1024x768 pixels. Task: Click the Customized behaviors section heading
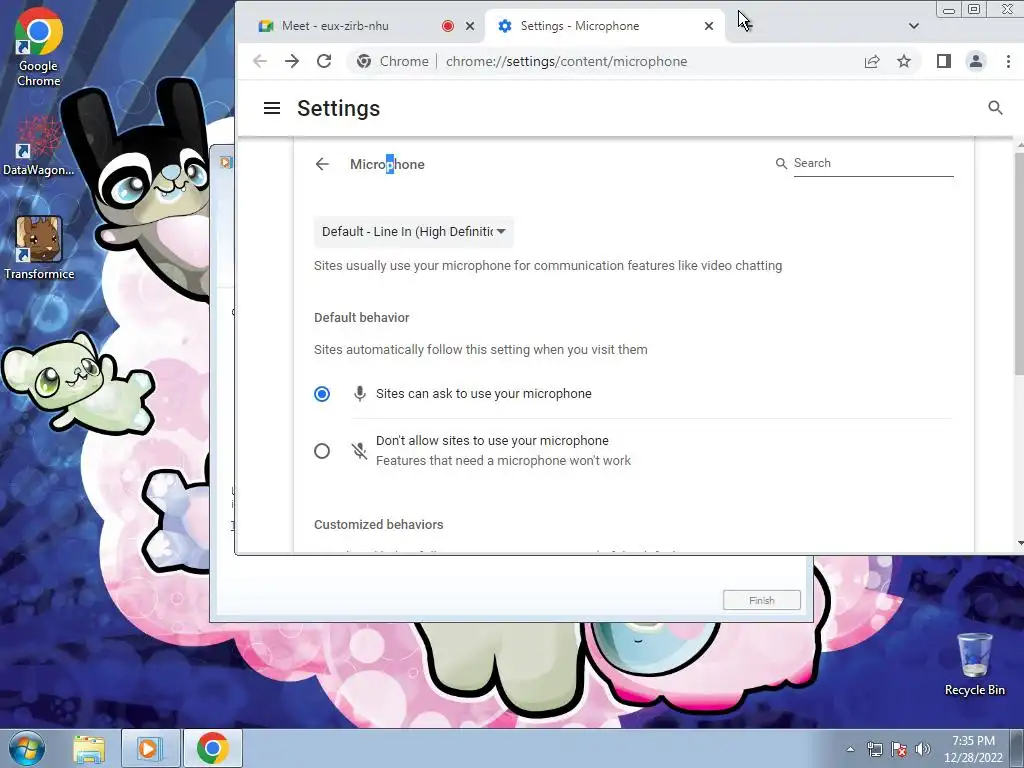pos(379,524)
